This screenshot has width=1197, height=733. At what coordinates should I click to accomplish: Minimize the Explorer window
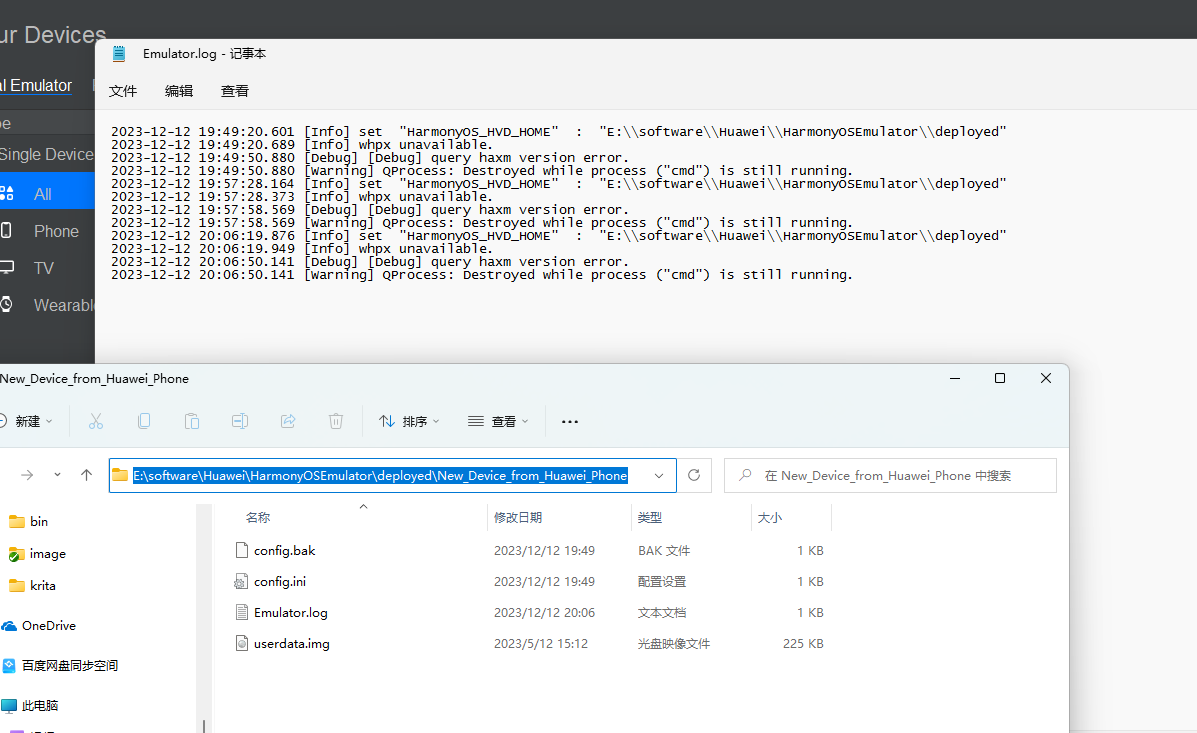955,379
